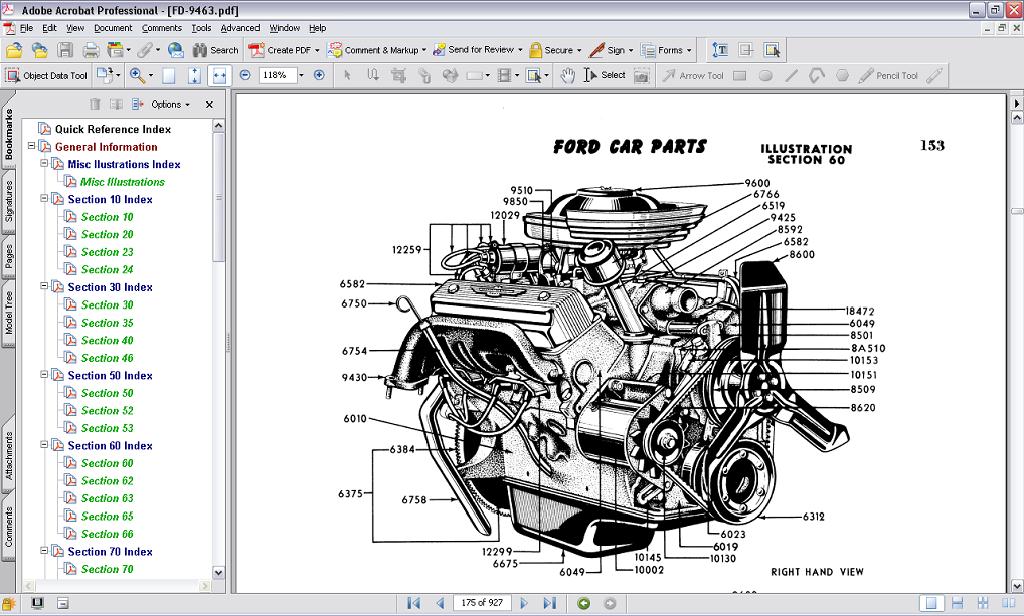Open the Advanced menu
This screenshot has width=1024, height=616.
[x=240, y=28]
